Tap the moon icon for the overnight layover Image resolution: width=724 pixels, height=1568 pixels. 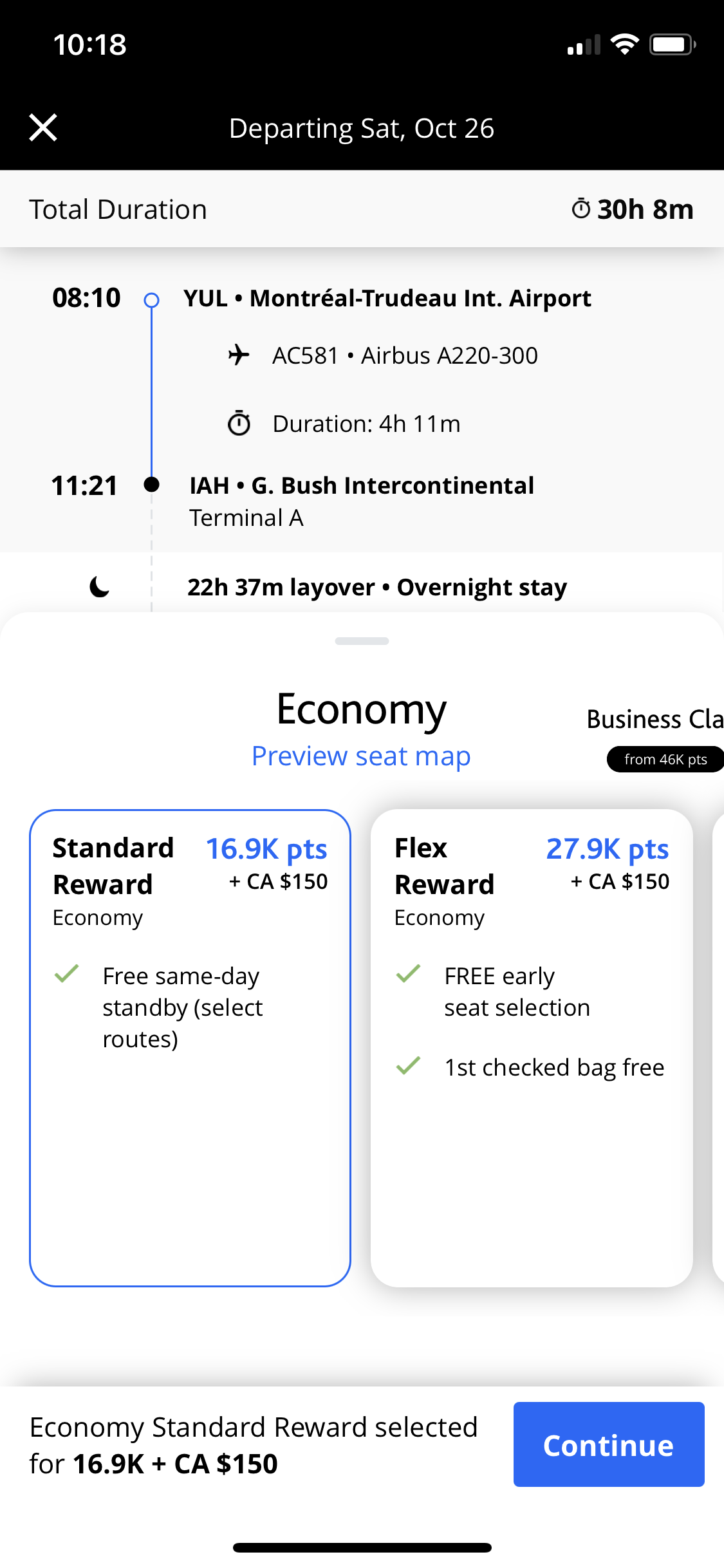(x=98, y=586)
